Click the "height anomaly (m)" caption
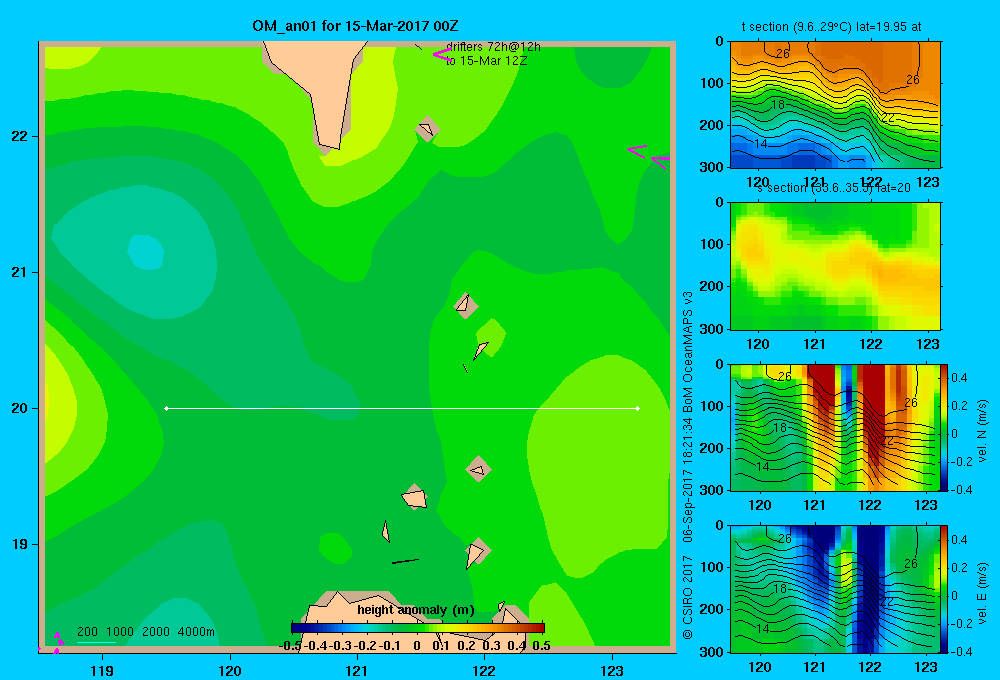Image resolution: width=1000 pixels, height=680 pixels. [416, 610]
